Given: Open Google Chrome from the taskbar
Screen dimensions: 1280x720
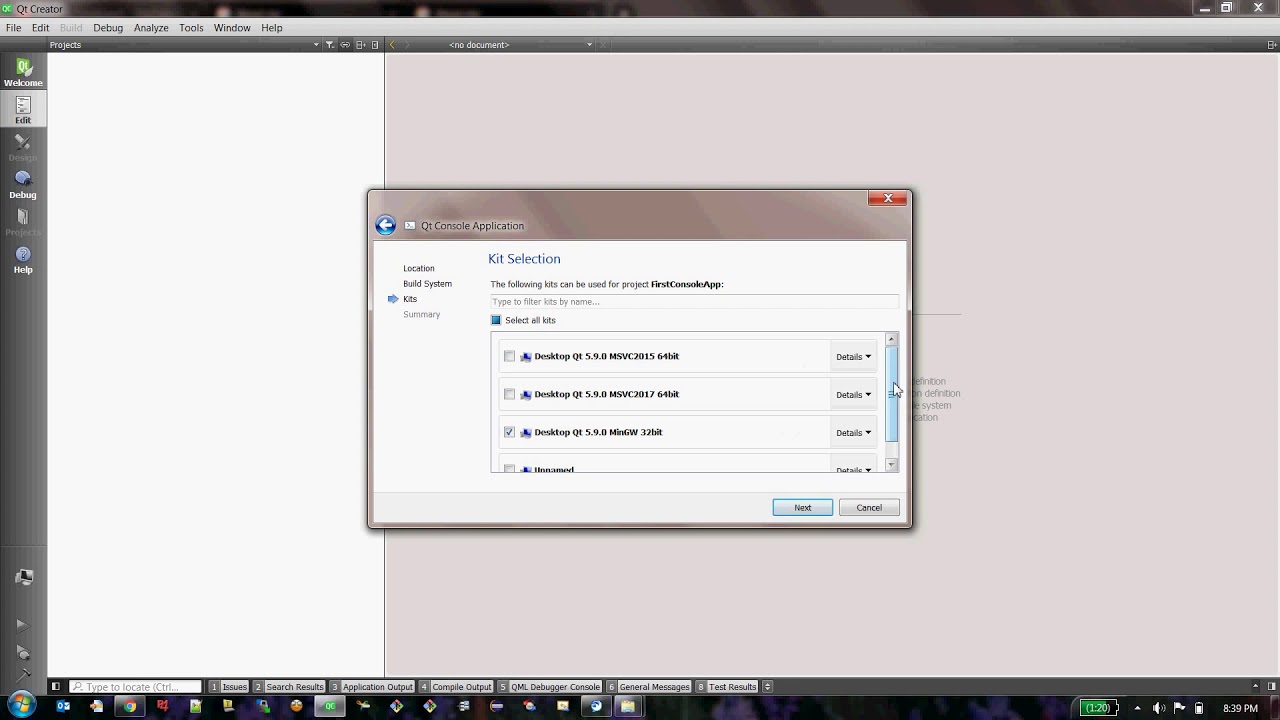Looking at the screenshot, I should pyautogui.click(x=129, y=706).
